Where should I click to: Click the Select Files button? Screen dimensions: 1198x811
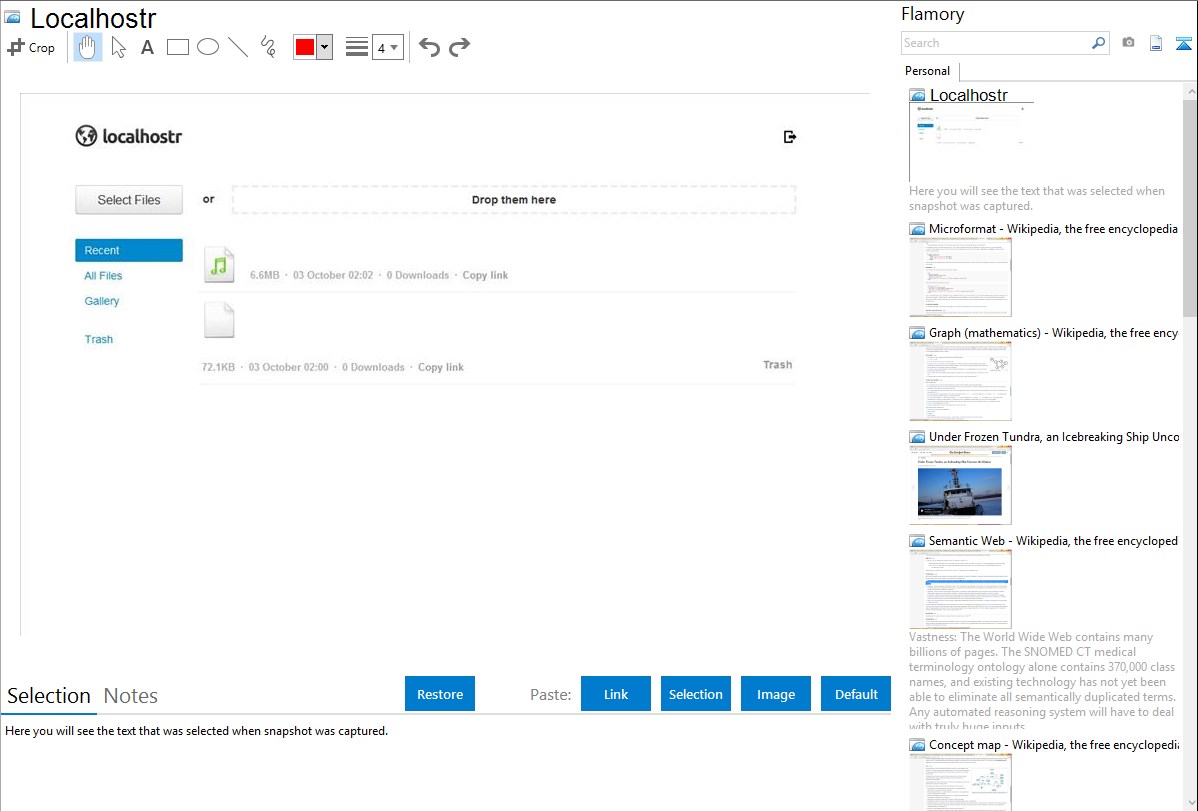(x=129, y=200)
